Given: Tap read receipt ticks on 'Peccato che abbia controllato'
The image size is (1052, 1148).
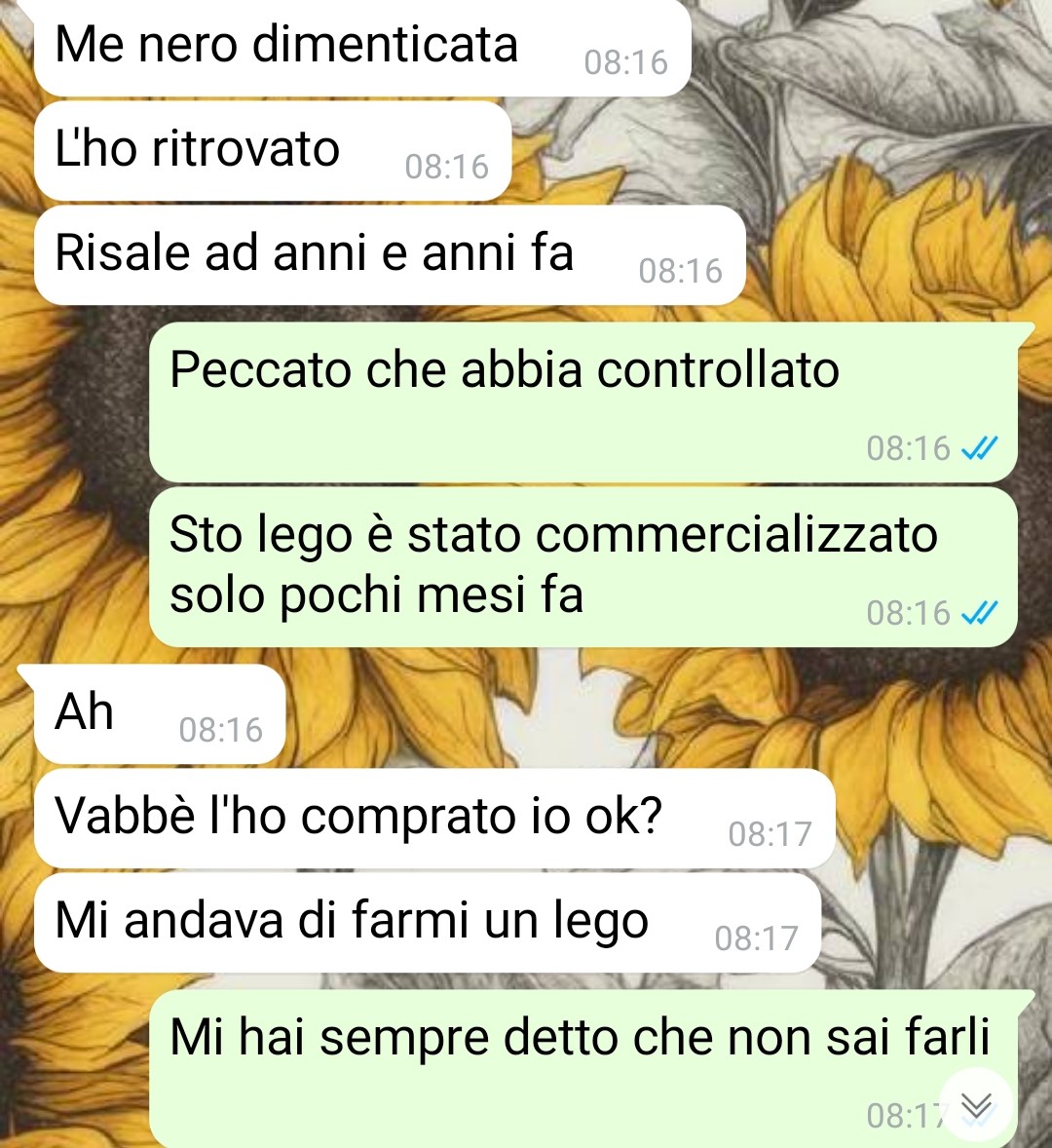Looking at the screenshot, I should (979, 447).
